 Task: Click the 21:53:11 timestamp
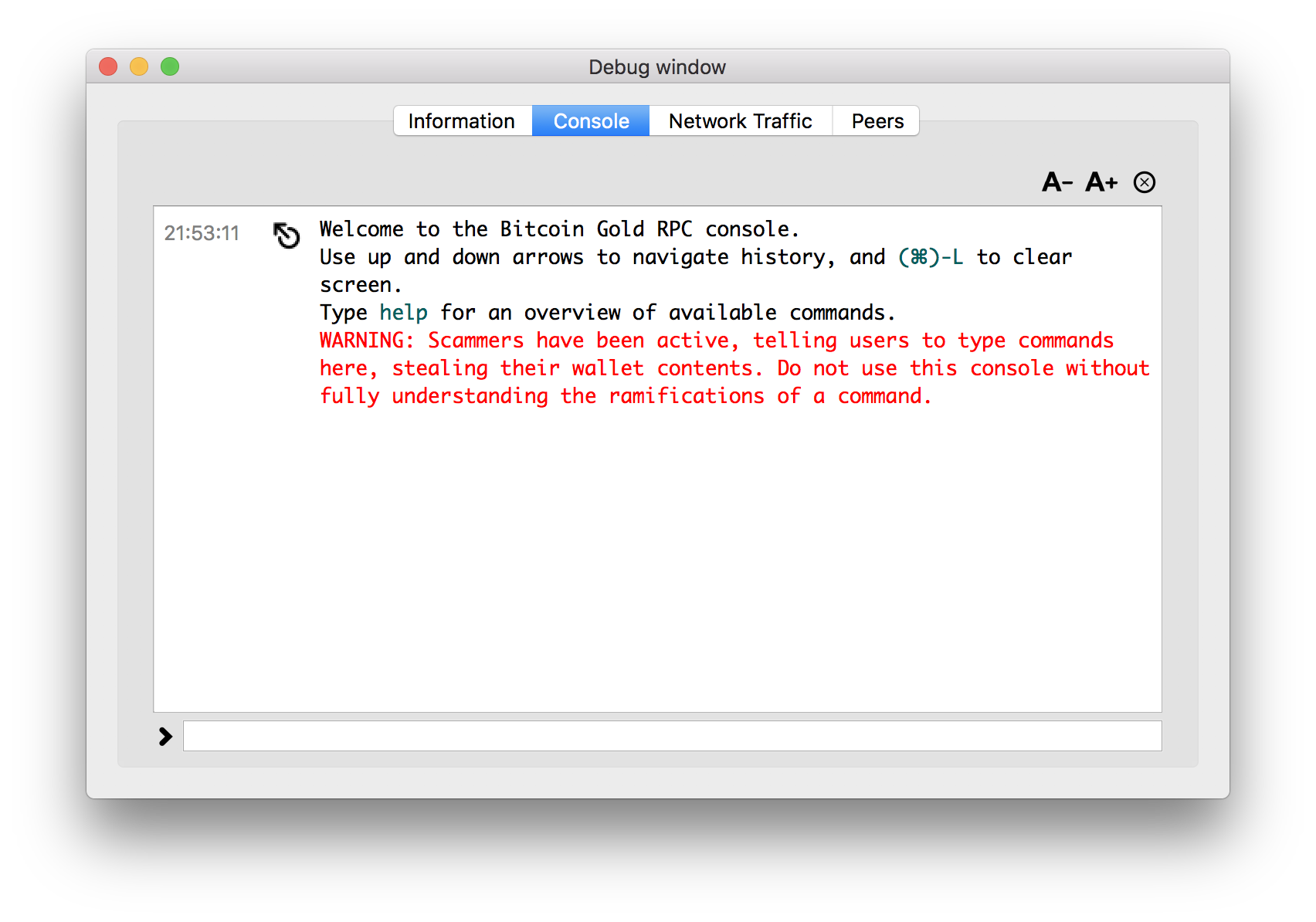pos(202,233)
